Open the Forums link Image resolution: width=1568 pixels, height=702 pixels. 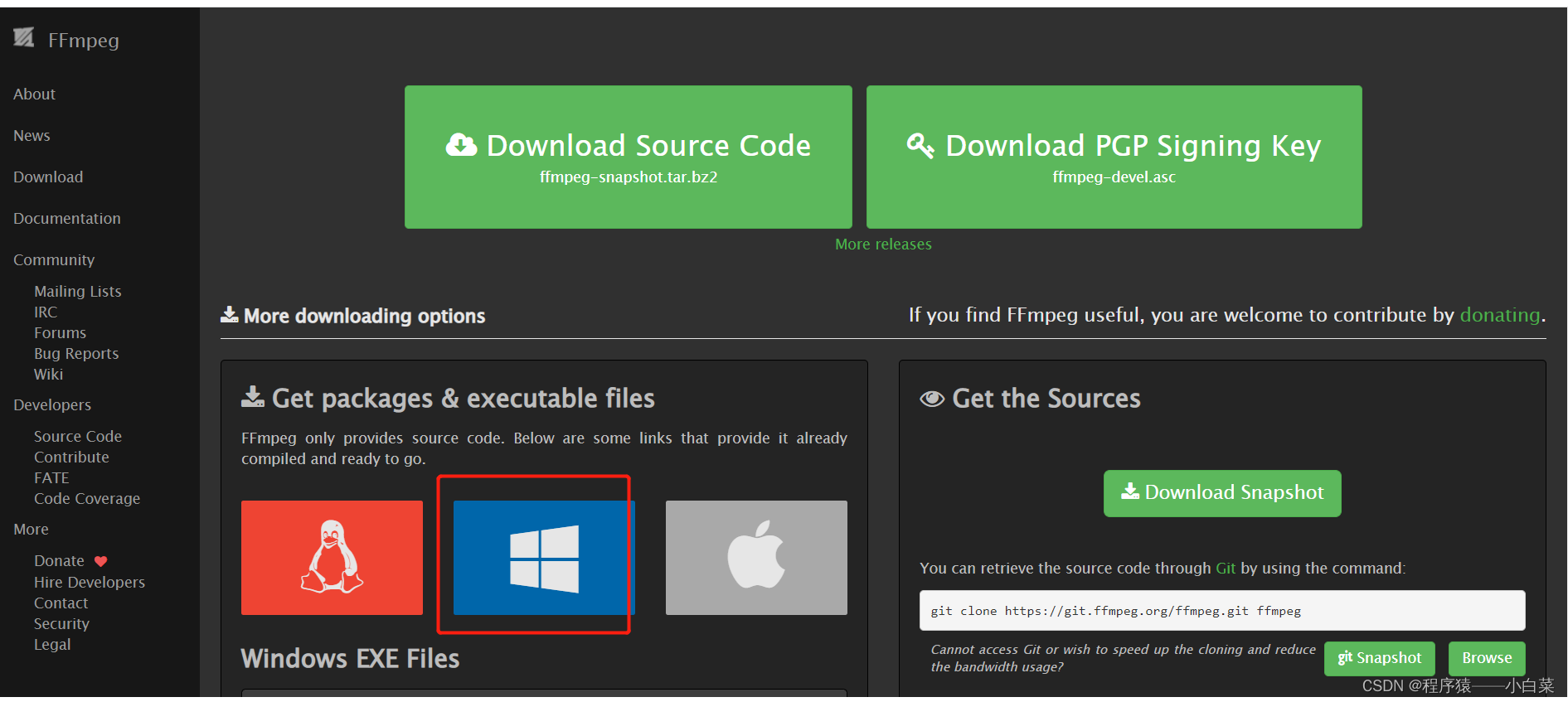click(60, 333)
